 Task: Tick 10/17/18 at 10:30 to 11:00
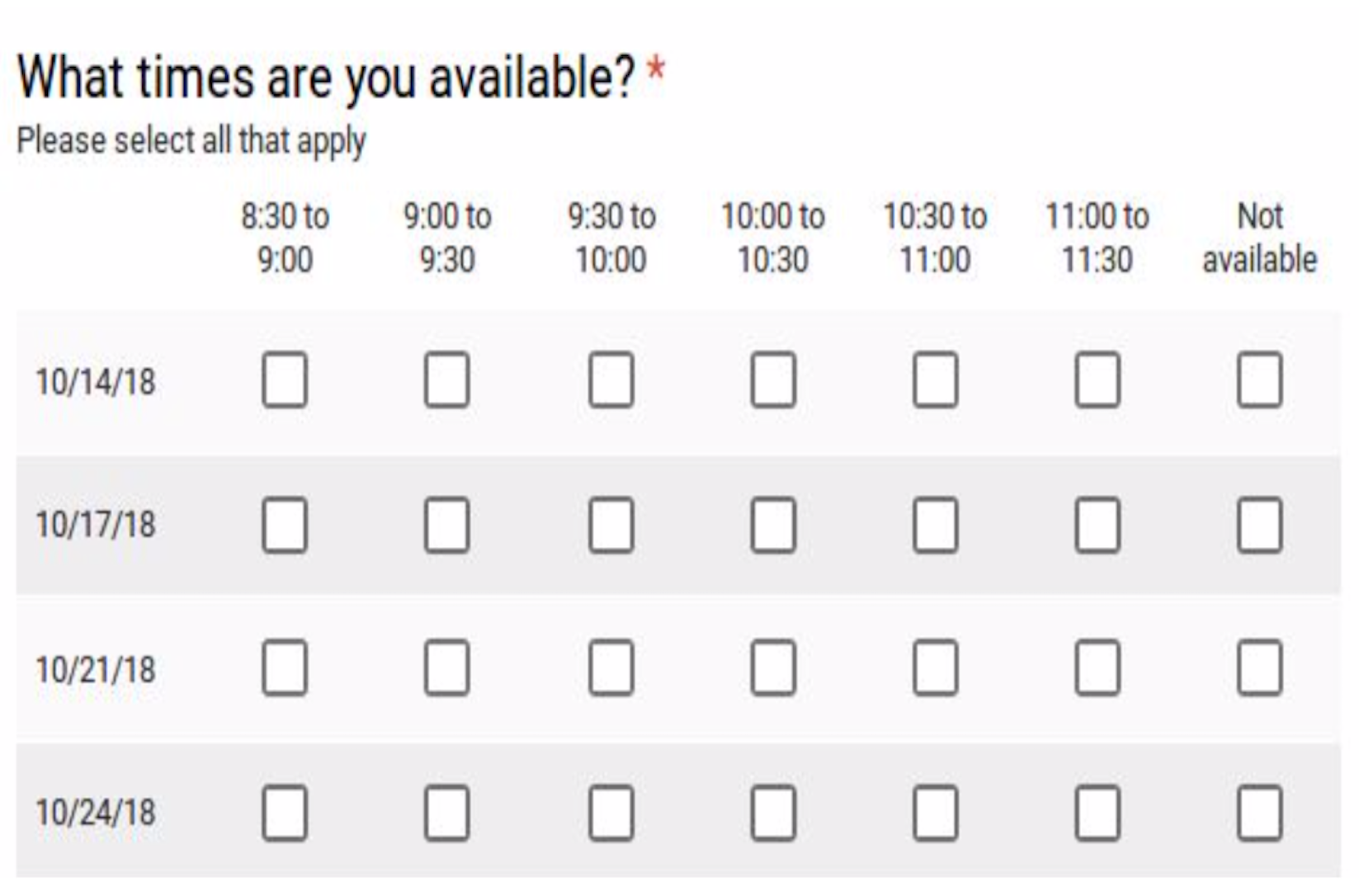[x=936, y=525]
